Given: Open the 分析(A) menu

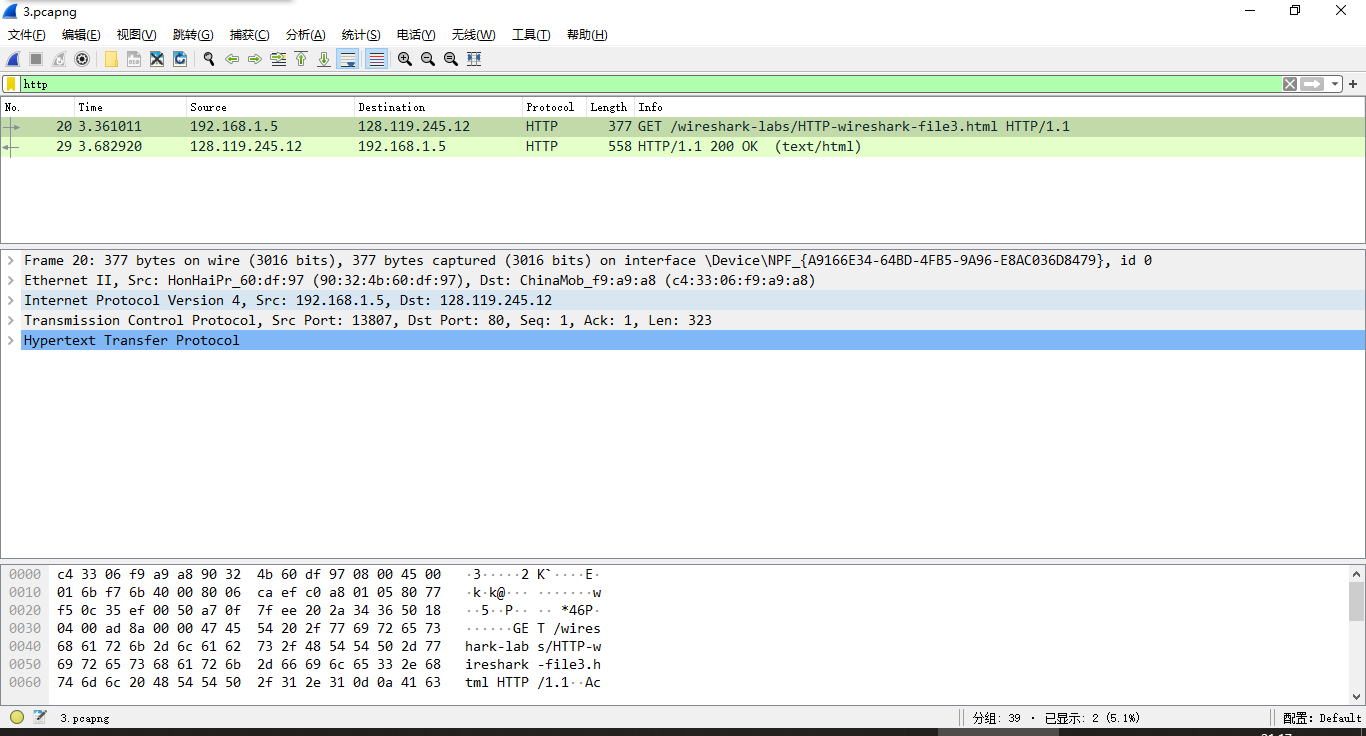Looking at the screenshot, I should click(305, 35).
